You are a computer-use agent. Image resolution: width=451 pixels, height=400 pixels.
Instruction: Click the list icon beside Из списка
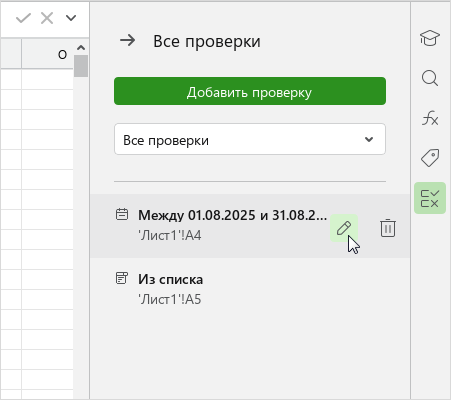coord(122,278)
